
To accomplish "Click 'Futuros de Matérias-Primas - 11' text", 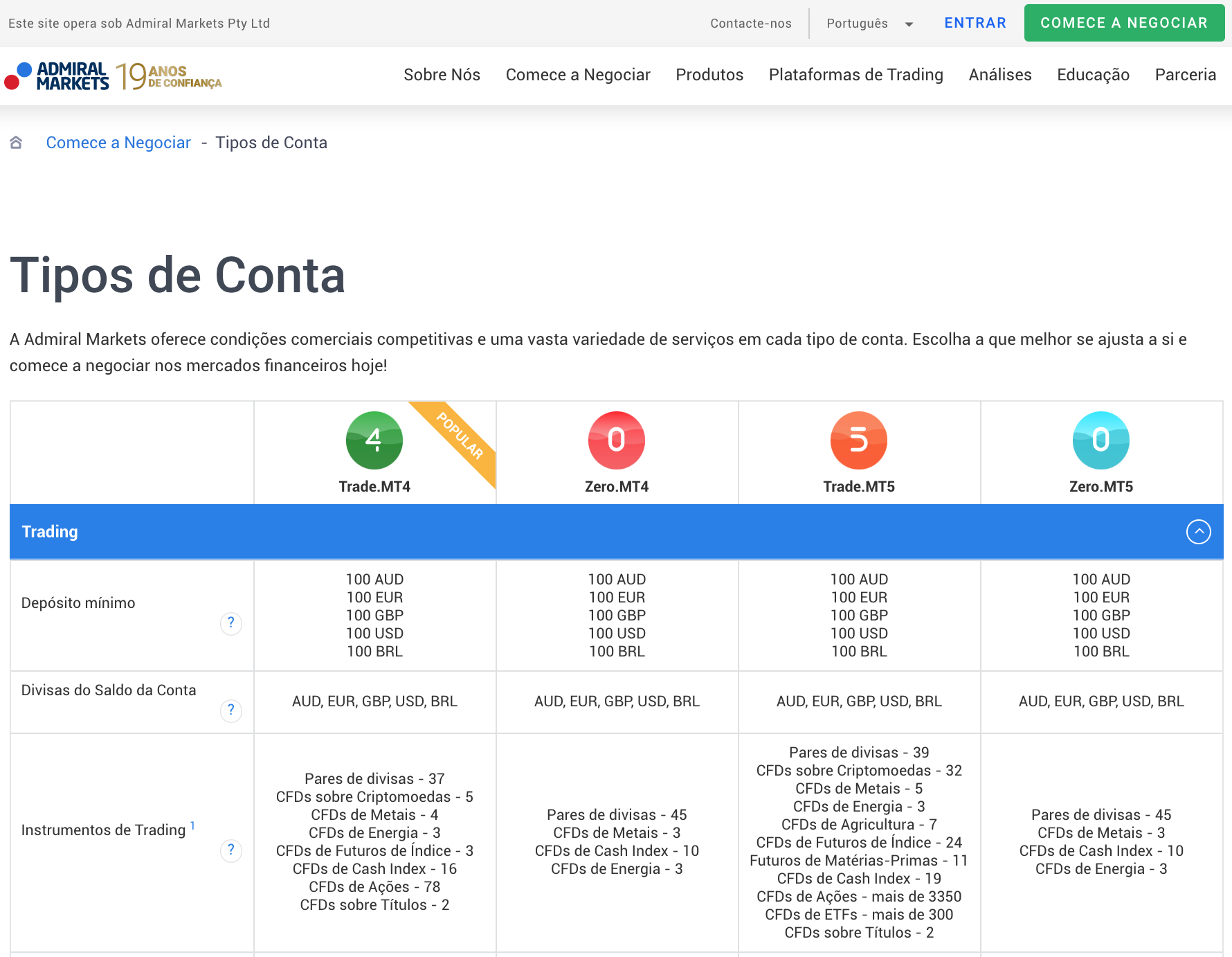I will coord(859,861).
